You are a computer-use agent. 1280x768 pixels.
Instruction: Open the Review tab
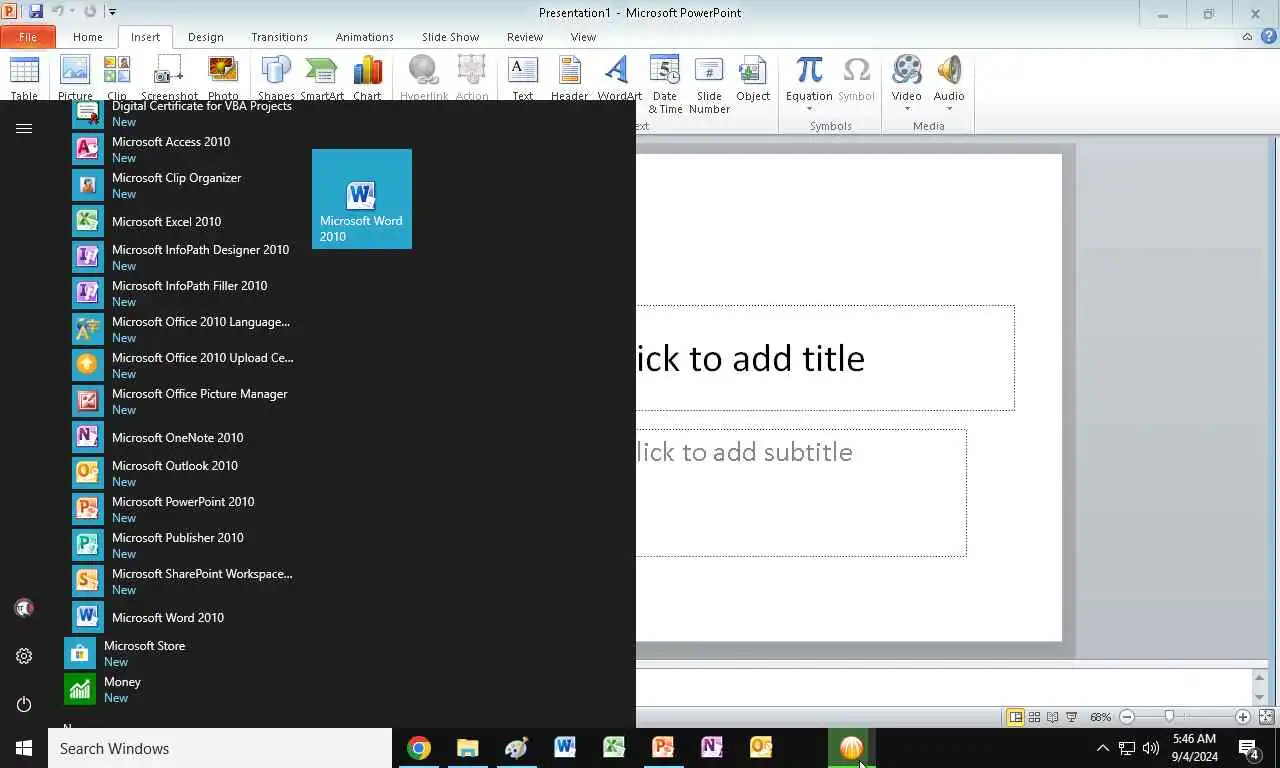click(525, 37)
